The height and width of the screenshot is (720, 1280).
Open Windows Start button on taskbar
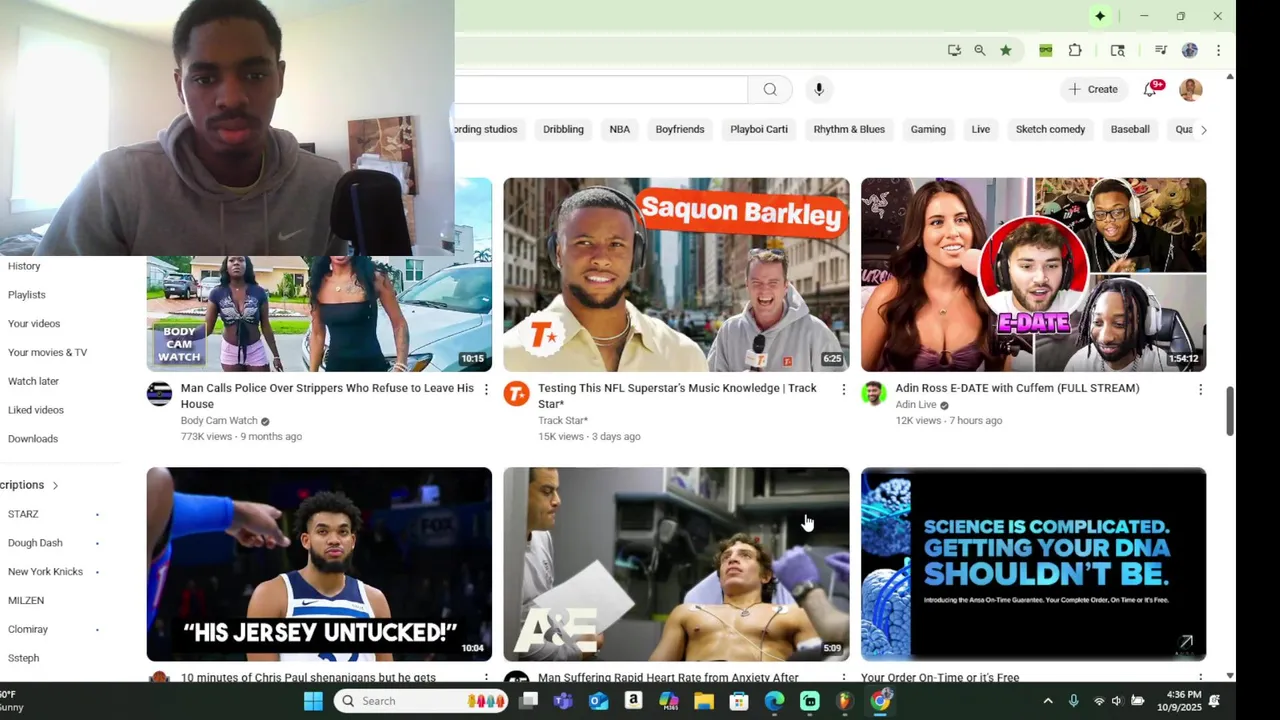[x=313, y=701]
